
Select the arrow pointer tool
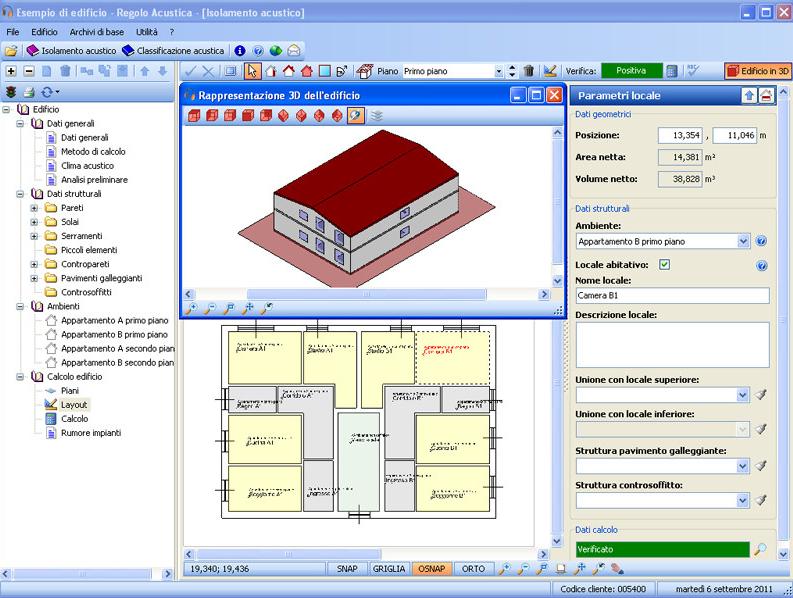click(252, 71)
